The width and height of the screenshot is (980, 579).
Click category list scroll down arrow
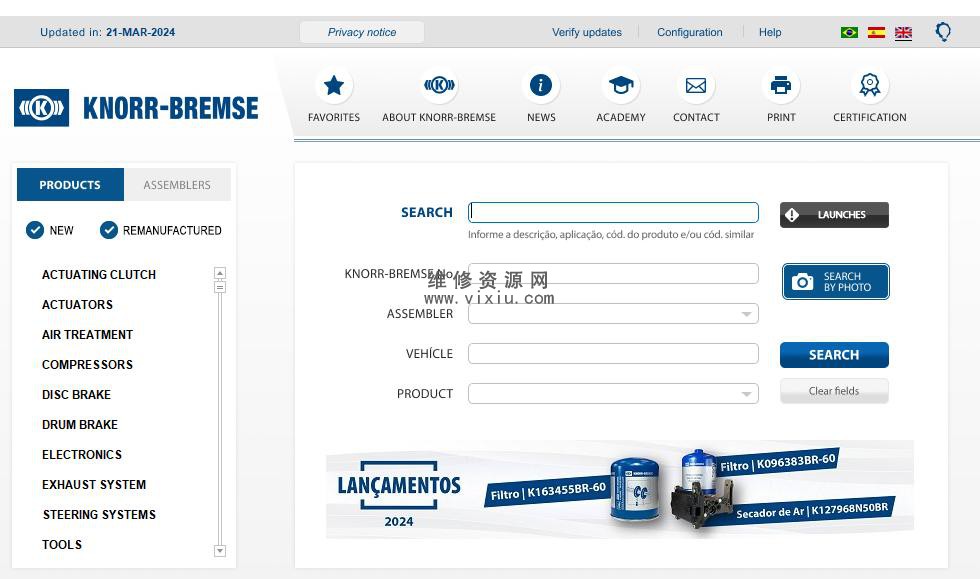(x=219, y=551)
